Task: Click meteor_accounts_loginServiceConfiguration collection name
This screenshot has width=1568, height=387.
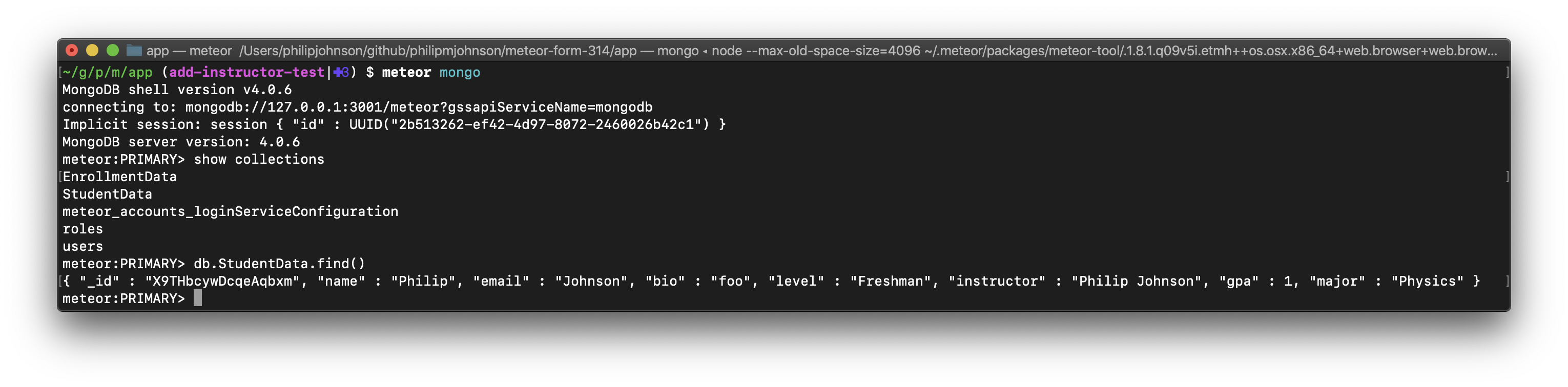Action: pyautogui.click(x=230, y=212)
